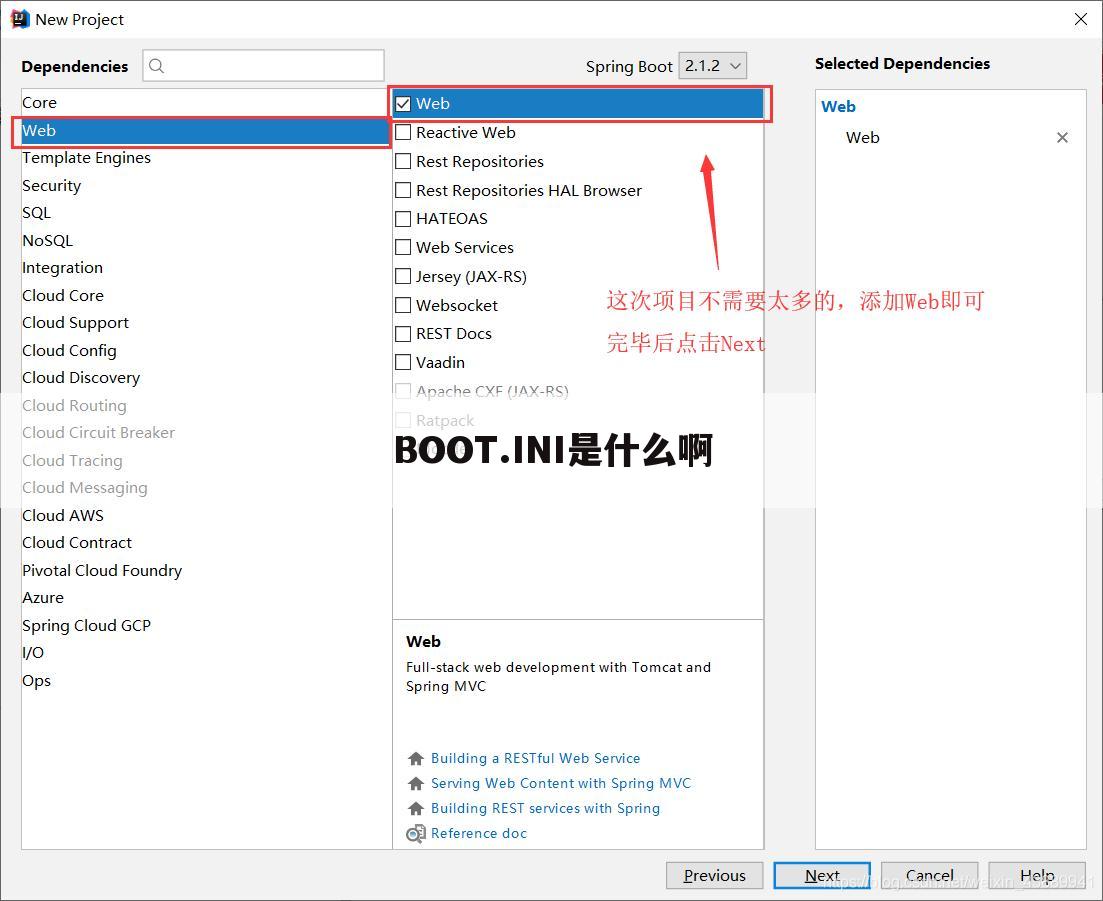The image size is (1103, 901).
Task: Click home icon beside Building a RESTful Web Service
Action: click(416, 759)
